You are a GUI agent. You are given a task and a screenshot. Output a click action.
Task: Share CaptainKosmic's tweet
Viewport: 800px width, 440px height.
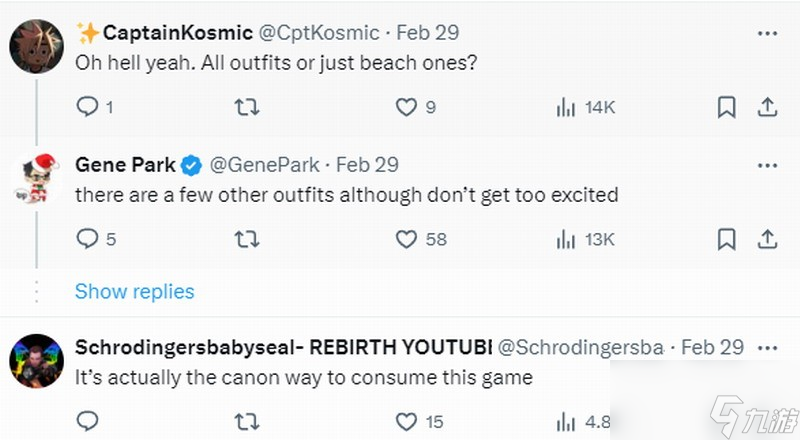[x=767, y=107]
